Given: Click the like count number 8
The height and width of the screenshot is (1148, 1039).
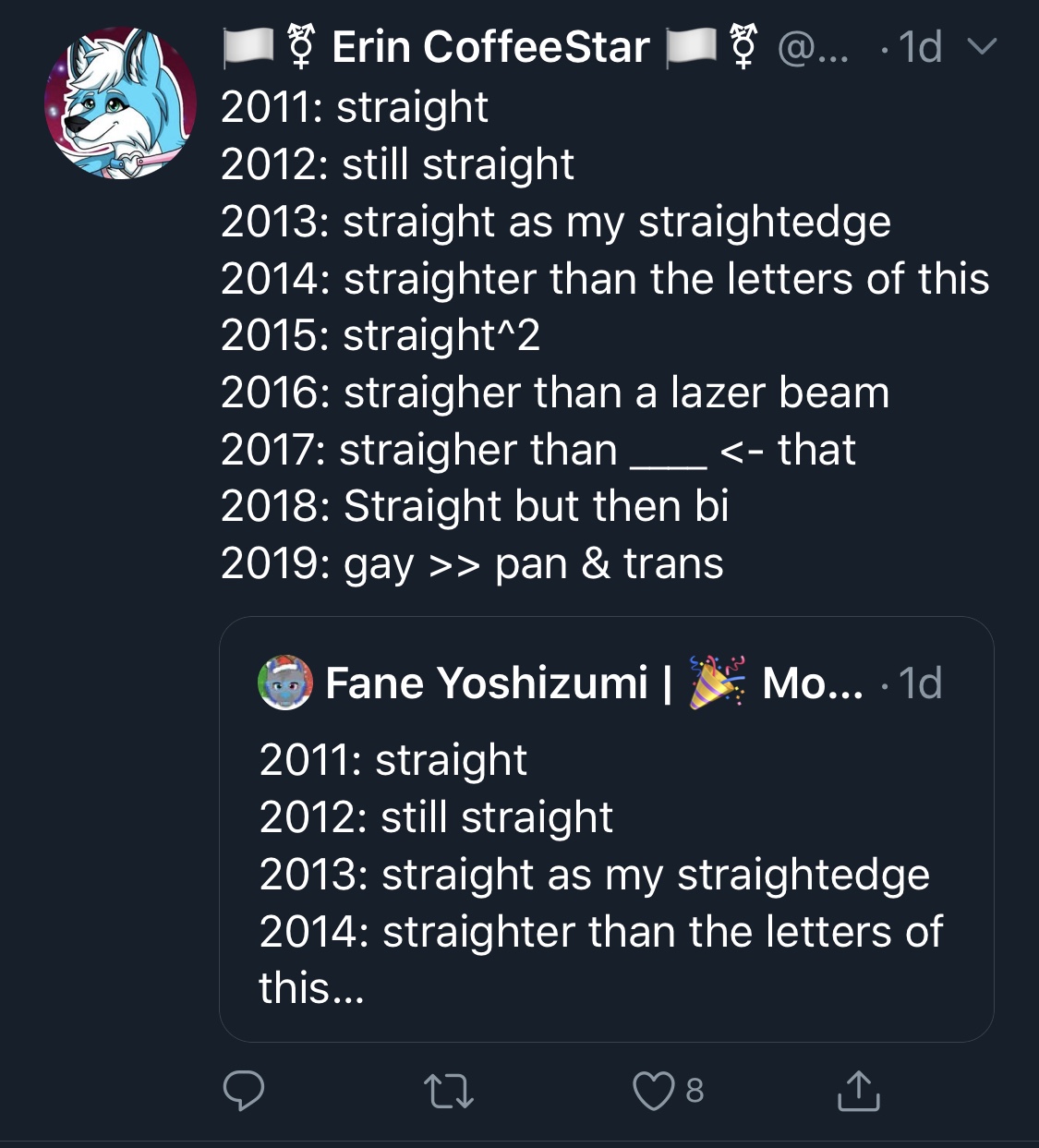Looking at the screenshot, I should [x=695, y=1091].
